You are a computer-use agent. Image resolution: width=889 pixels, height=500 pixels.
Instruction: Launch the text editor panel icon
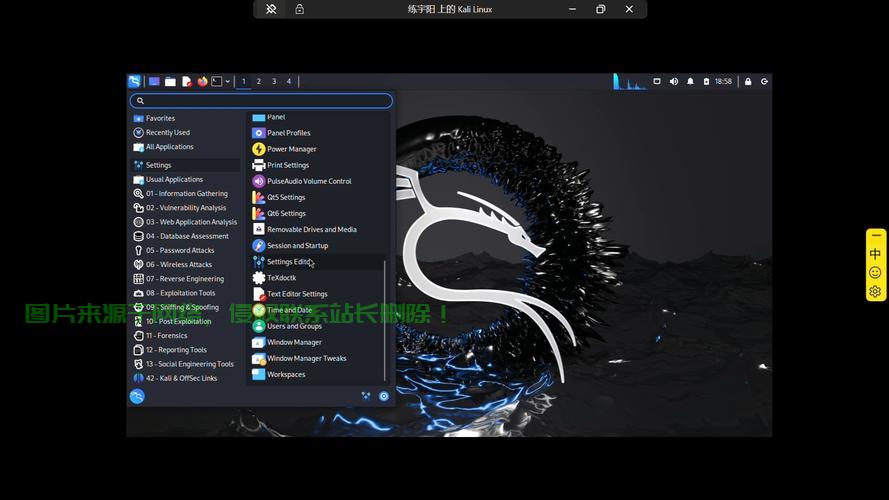pyautogui.click(x=187, y=82)
